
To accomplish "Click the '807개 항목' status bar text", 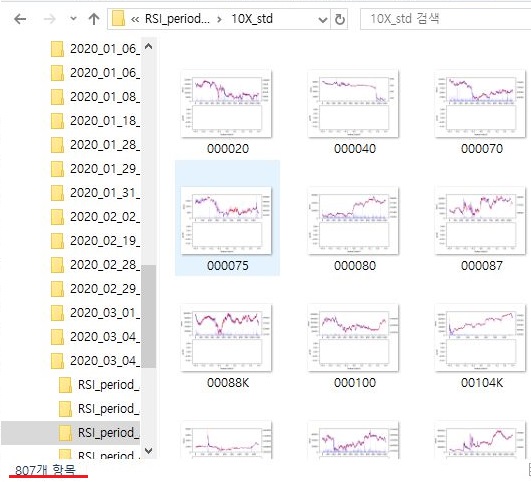I will pos(45,470).
